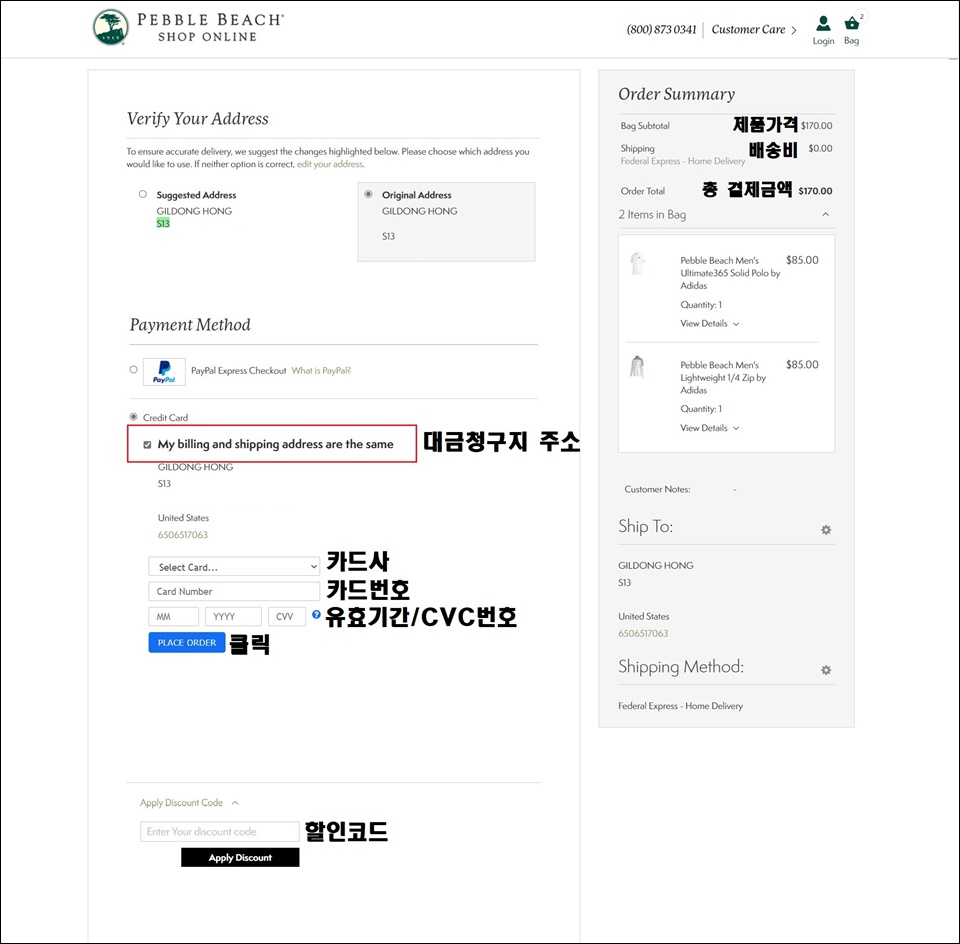The height and width of the screenshot is (944, 960).
Task: Click the (800) 873 0341 phone number
Action: click(x=661, y=29)
